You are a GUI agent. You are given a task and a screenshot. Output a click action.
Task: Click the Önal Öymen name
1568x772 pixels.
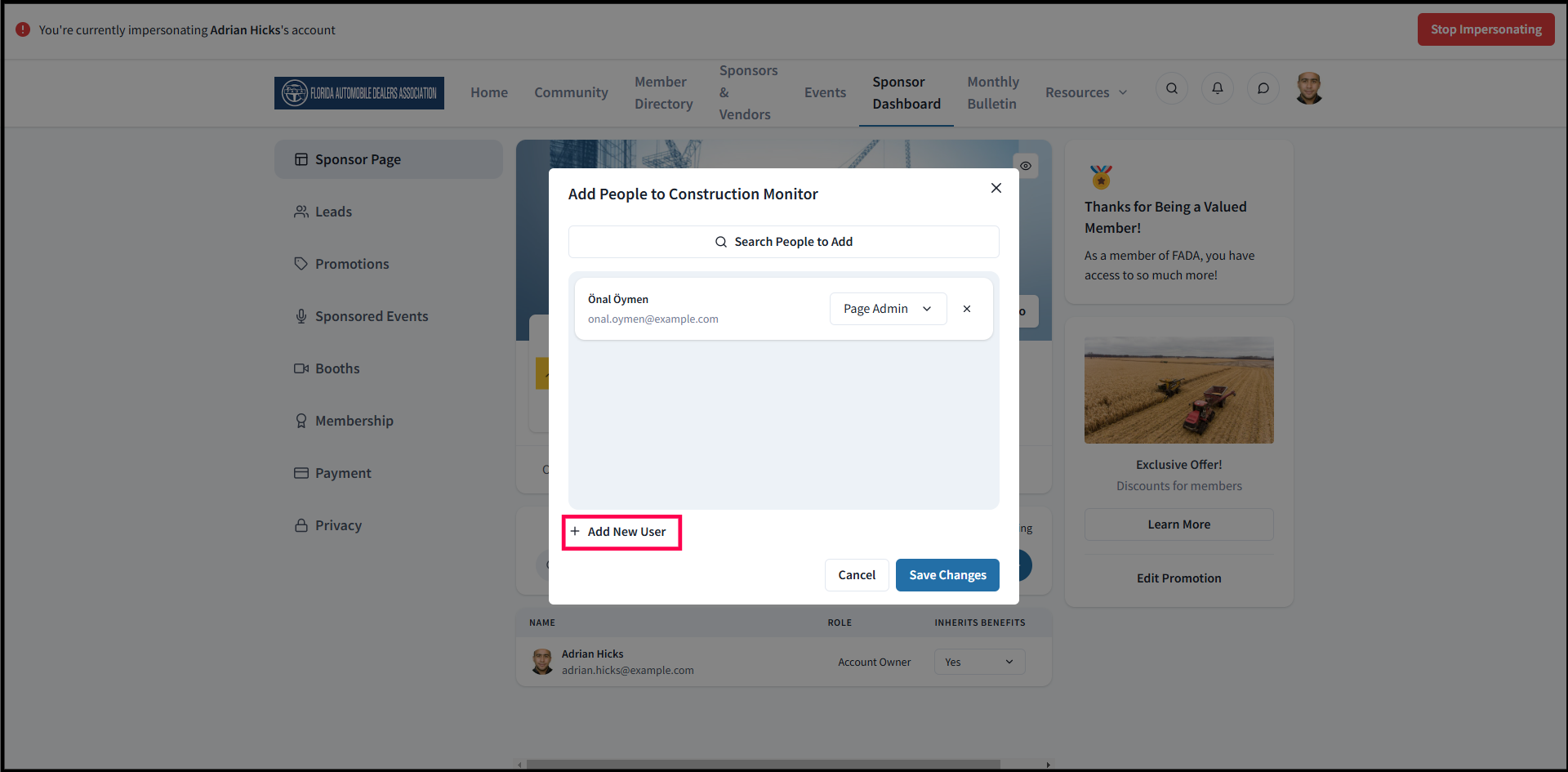tap(618, 299)
